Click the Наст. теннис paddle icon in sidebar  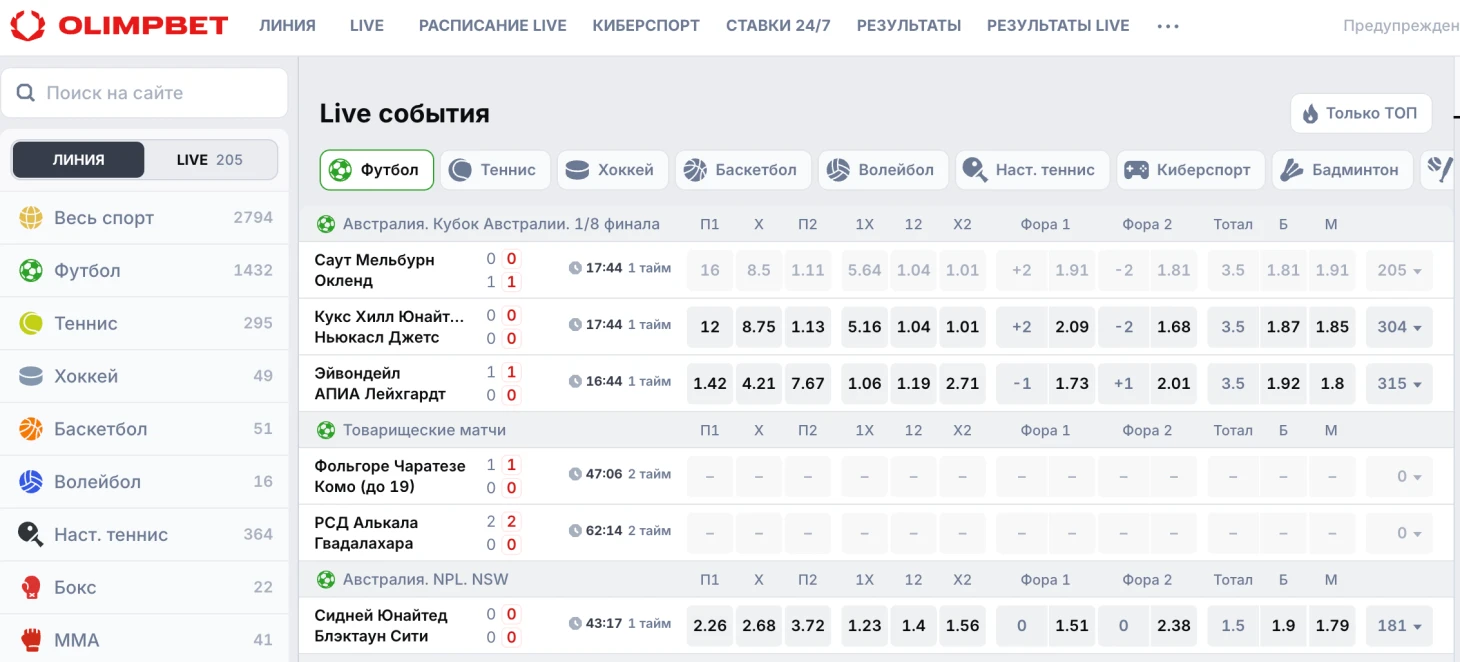[31, 535]
